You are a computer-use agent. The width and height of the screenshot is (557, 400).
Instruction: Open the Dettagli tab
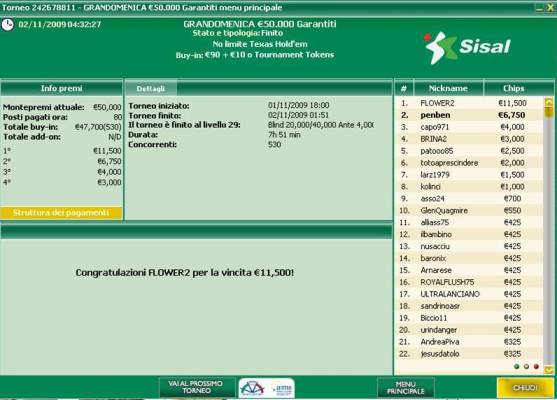click(x=151, y=88)
